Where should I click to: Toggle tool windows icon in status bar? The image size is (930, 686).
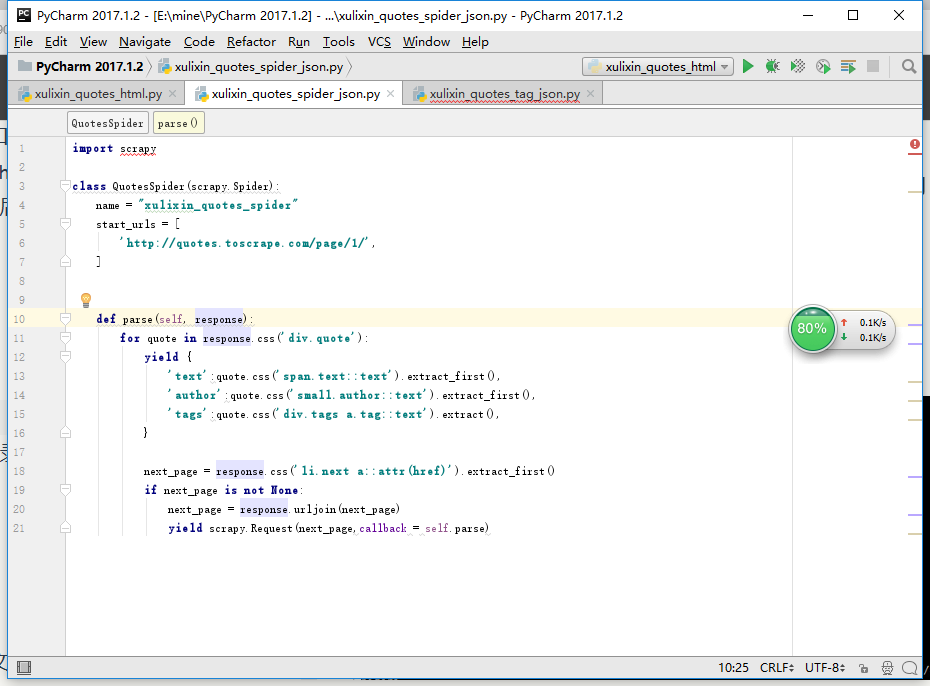pos(24,668)
